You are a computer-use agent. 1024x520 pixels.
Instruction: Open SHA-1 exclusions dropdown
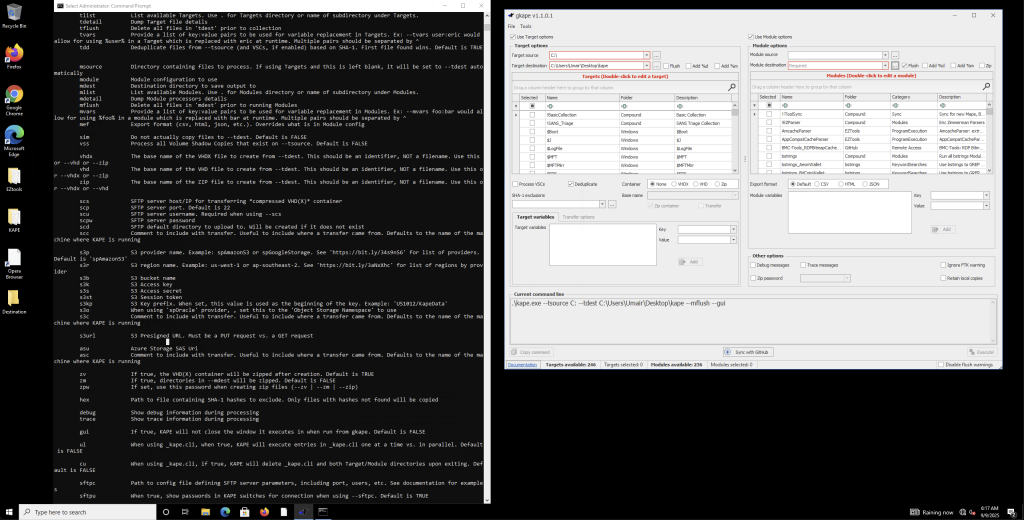coord(602,204)
